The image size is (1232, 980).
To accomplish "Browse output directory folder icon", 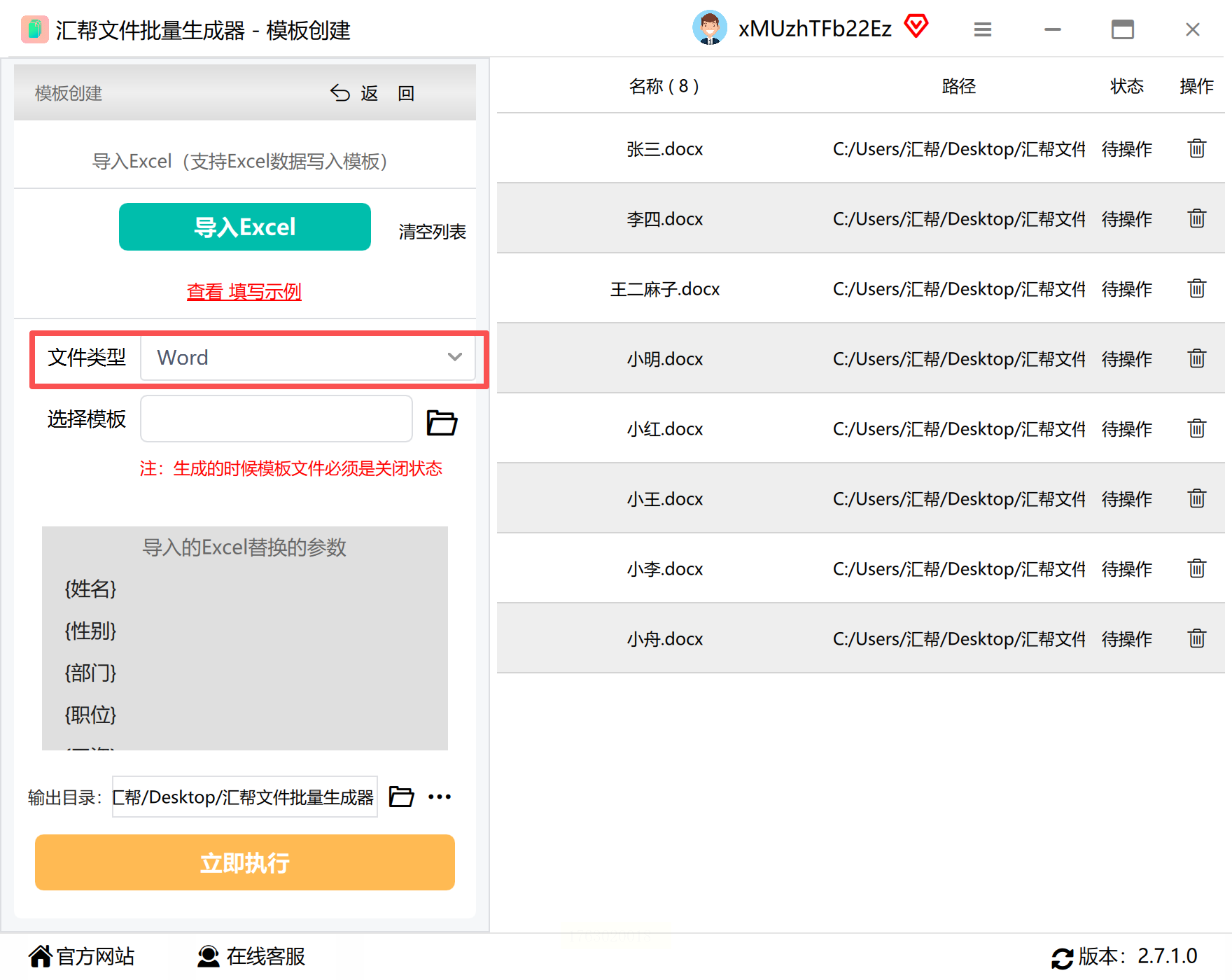I will pyautogui.click(x=401, y=797).
